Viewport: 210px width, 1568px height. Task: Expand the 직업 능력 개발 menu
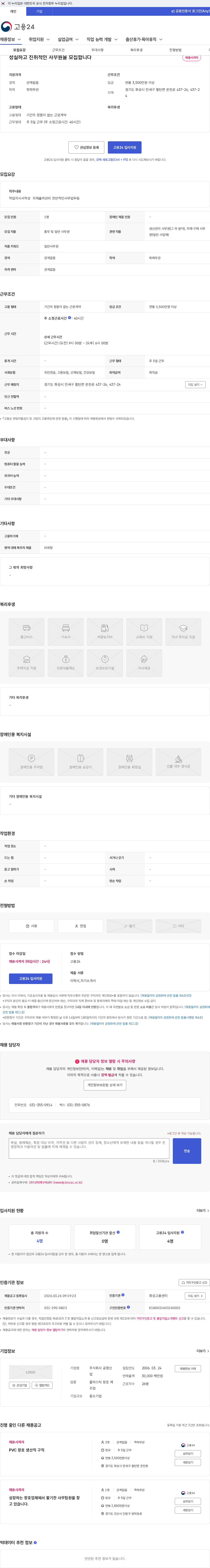102,40
